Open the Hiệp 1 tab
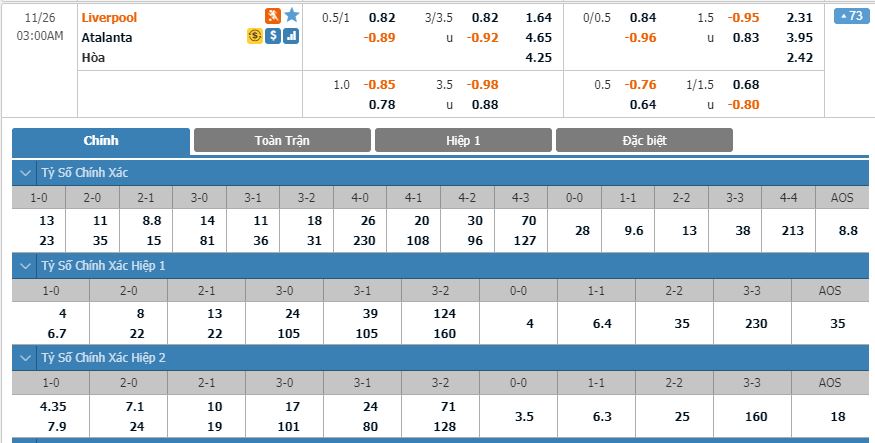 tap(463, 141)
